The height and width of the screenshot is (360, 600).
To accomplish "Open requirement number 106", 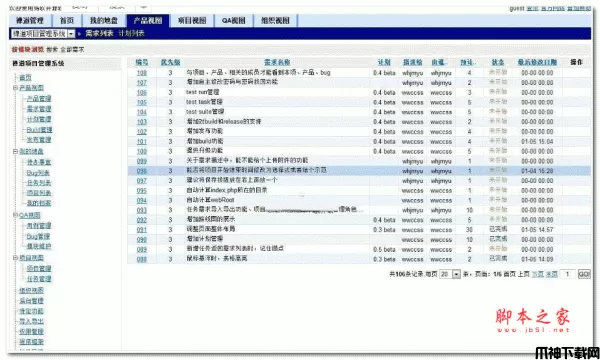I will click(142, 93).
